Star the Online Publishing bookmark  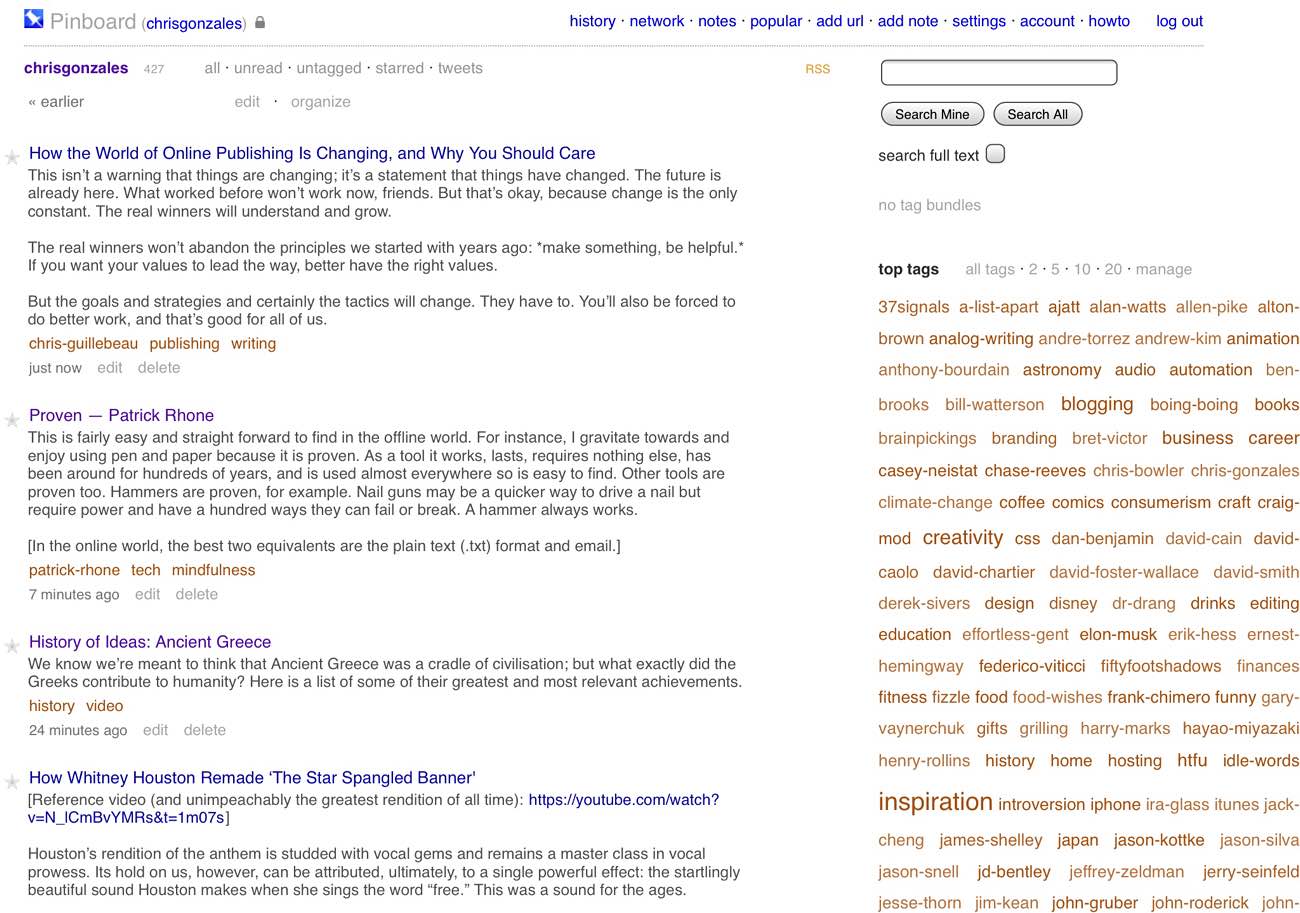tap(12, 157)
